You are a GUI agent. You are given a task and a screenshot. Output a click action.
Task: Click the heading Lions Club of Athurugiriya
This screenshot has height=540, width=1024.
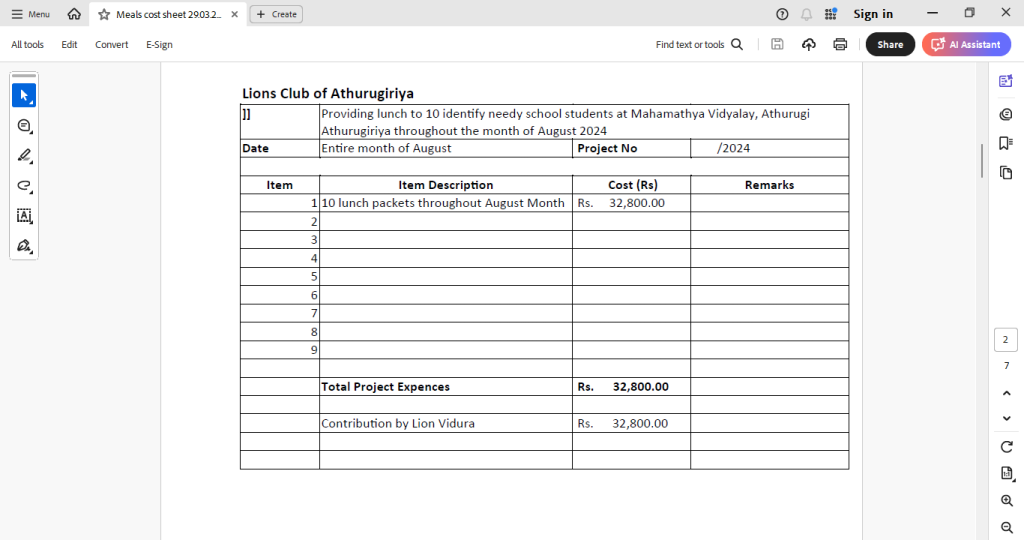point(328,93)
